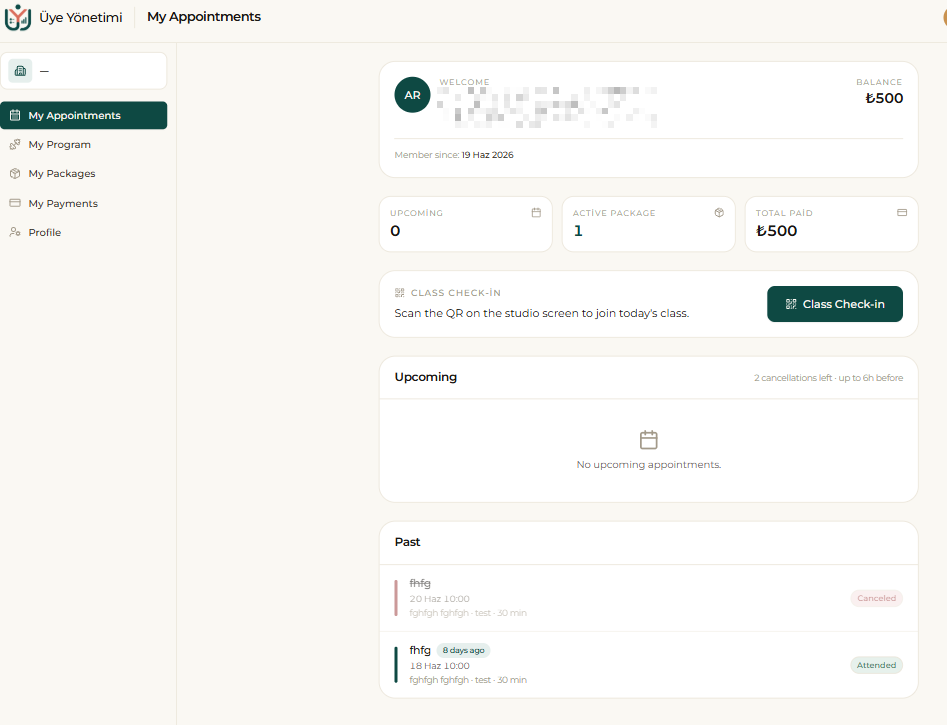The image size is (947, 725).
Task: Click the calendar icon beside My Appointments
Action: pyautogui.click(x=16, y=115)
